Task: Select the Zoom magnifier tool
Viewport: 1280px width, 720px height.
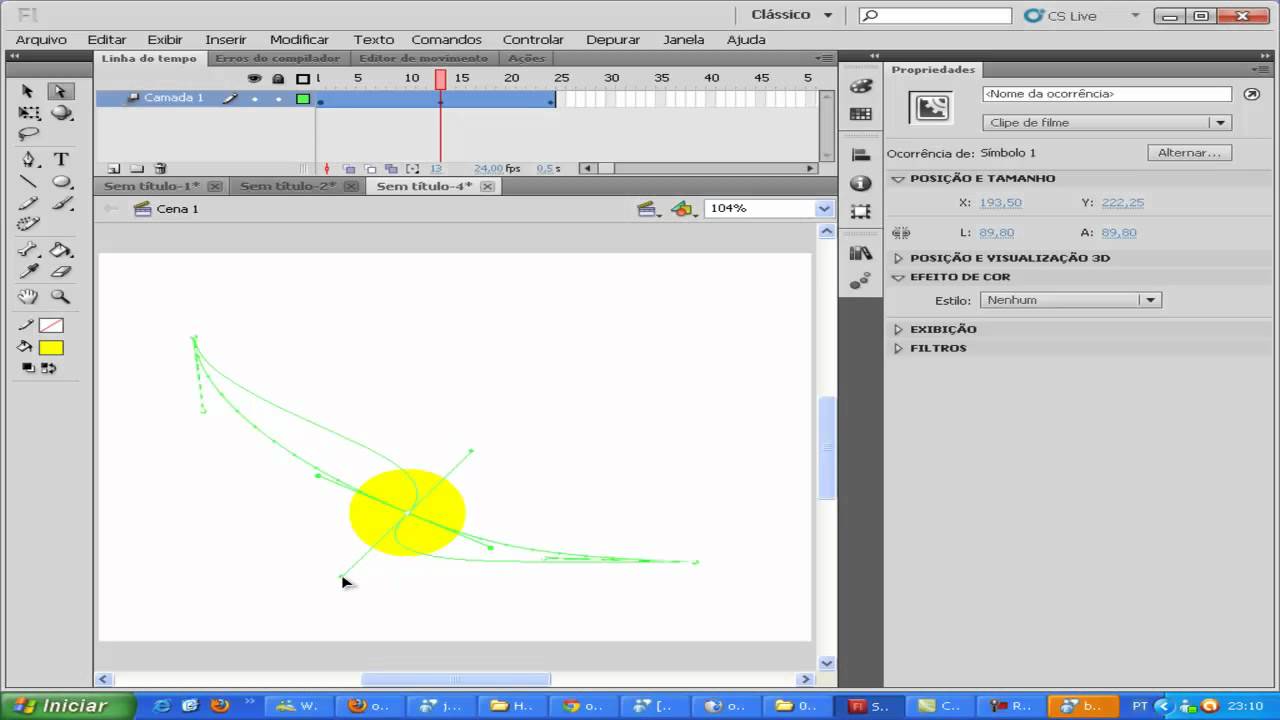Action: (x=61, y=296)
